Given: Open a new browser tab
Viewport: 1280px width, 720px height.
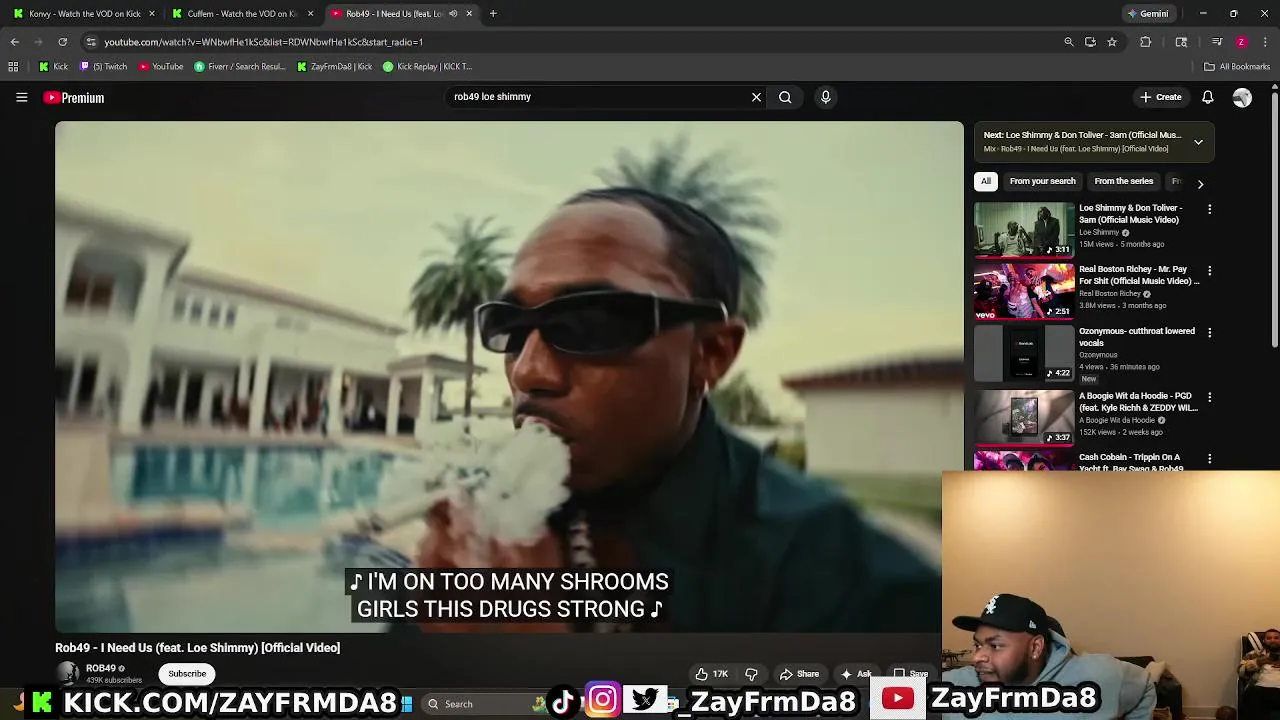Looking at the screenshot, I should pyautogui.click(x=493, y=13).
